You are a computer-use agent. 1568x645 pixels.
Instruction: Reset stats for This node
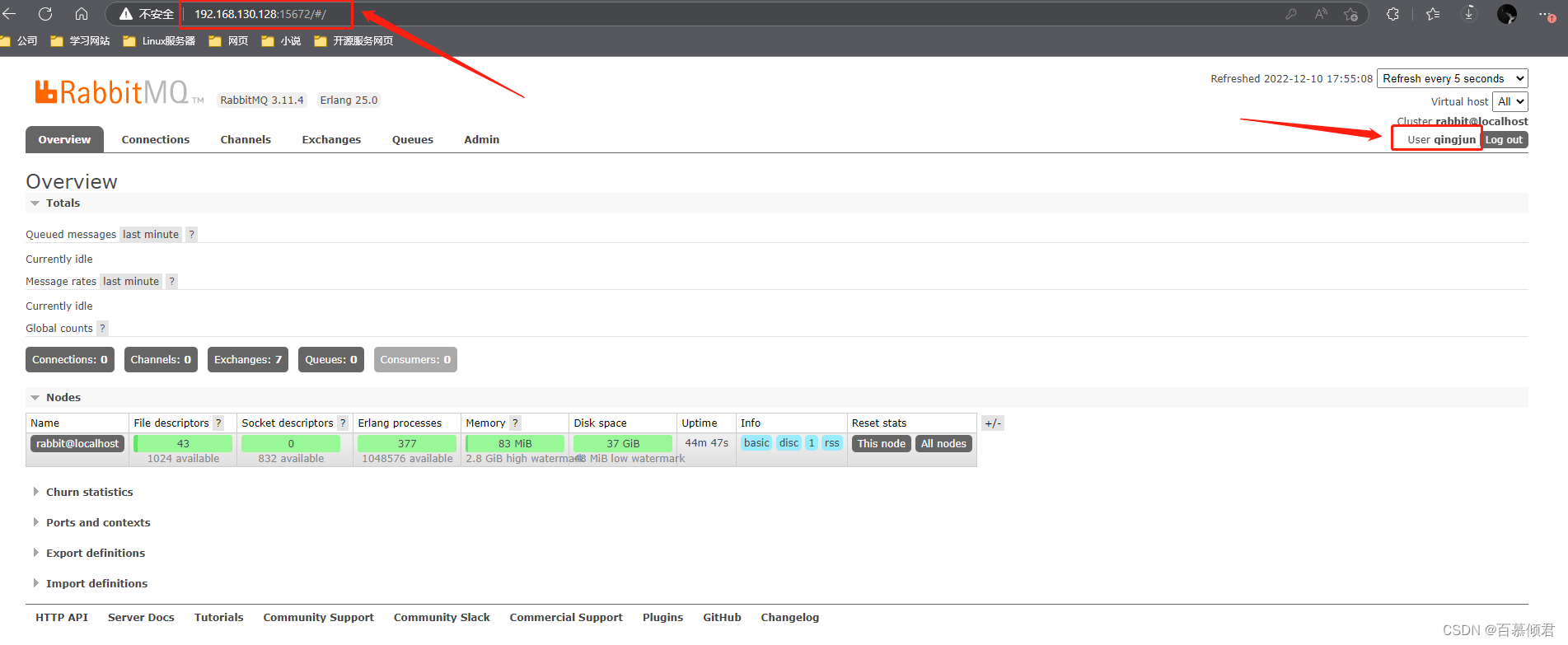point(881,444)
